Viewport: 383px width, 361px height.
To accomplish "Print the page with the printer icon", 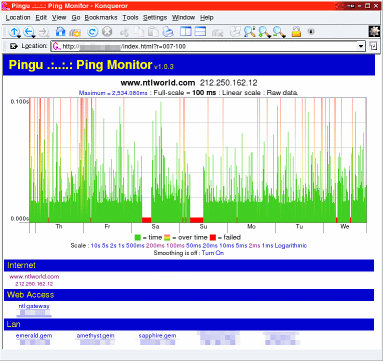I will click(x=168, y=32).
